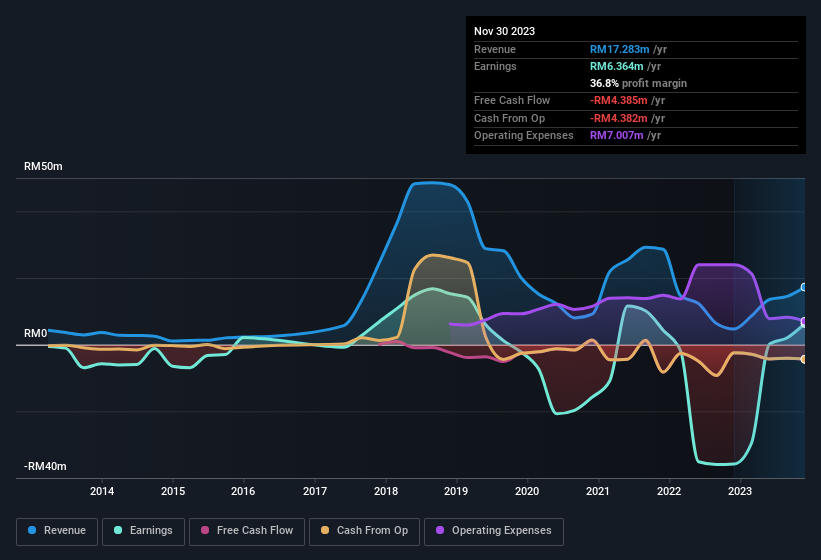Click the Operating Expenses label in tooltip
Viewport: 821px width, 560px height.
pos(524,135)
